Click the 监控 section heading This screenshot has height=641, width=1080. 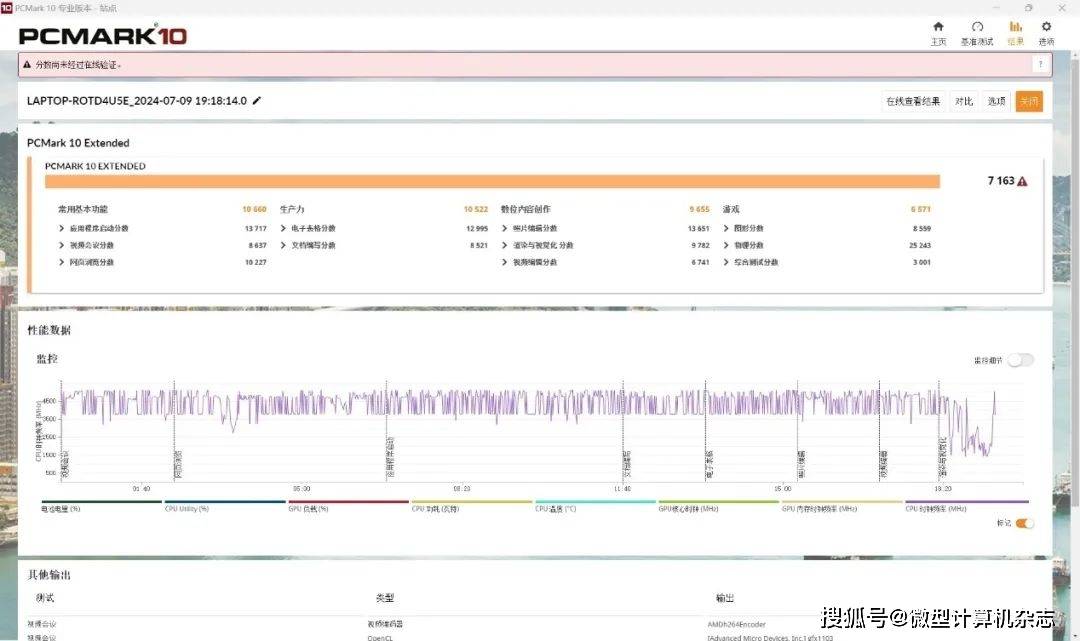click(47, 359)
